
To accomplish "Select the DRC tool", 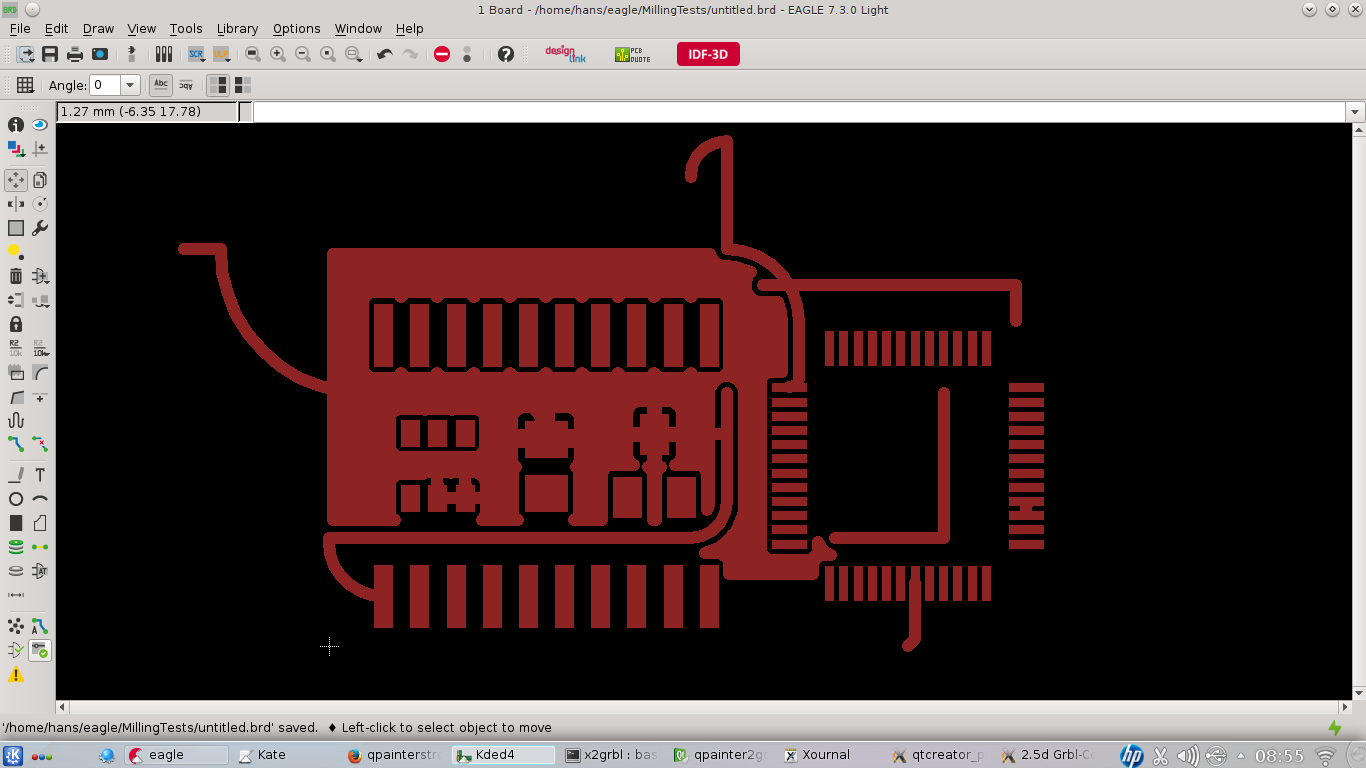I will point(40,650).
